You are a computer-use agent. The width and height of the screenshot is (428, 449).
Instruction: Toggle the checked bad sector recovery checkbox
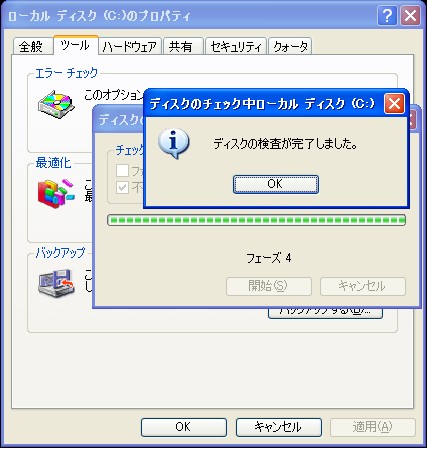pos(122,187)
